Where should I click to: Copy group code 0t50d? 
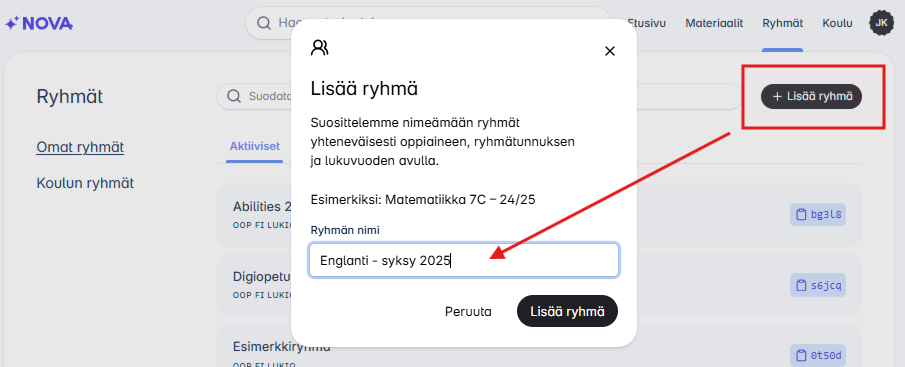click(x=817, y=355)
